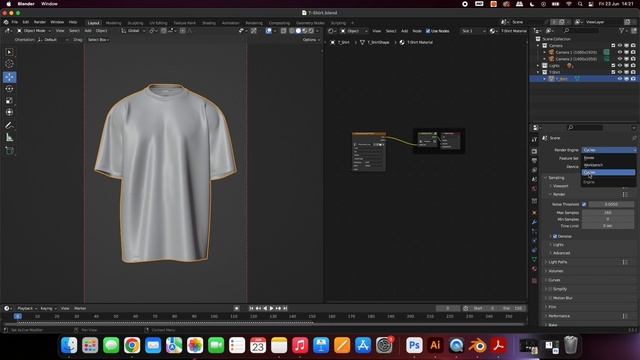
Task: Expand the Performance panel
Action: pyautogui.click(x=559, y=316)
